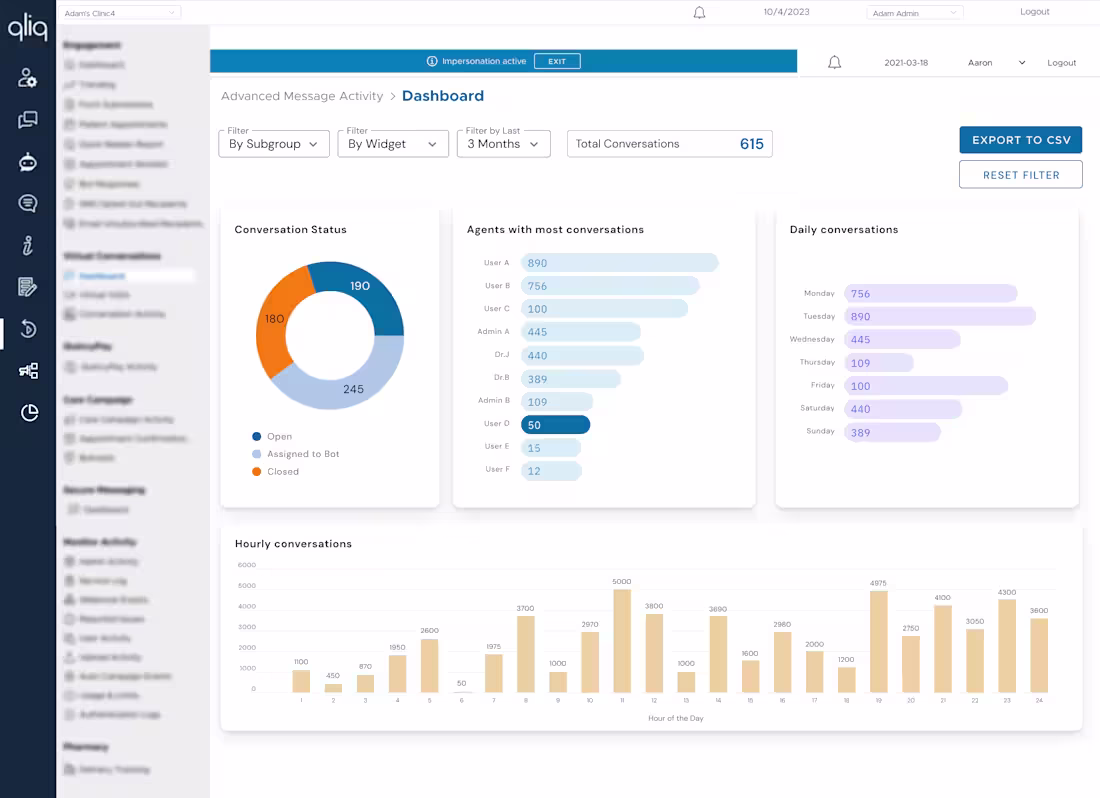Change the 3 Months filter dropdown
Image resolution: width=1100 pixels, height=798 pixels.
tap(503, 143)
